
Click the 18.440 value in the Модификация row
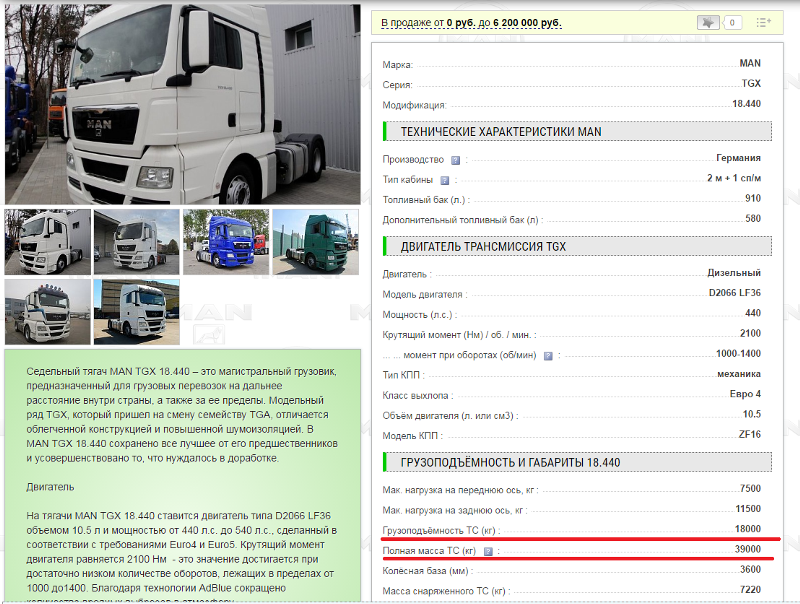coord(746,104)
